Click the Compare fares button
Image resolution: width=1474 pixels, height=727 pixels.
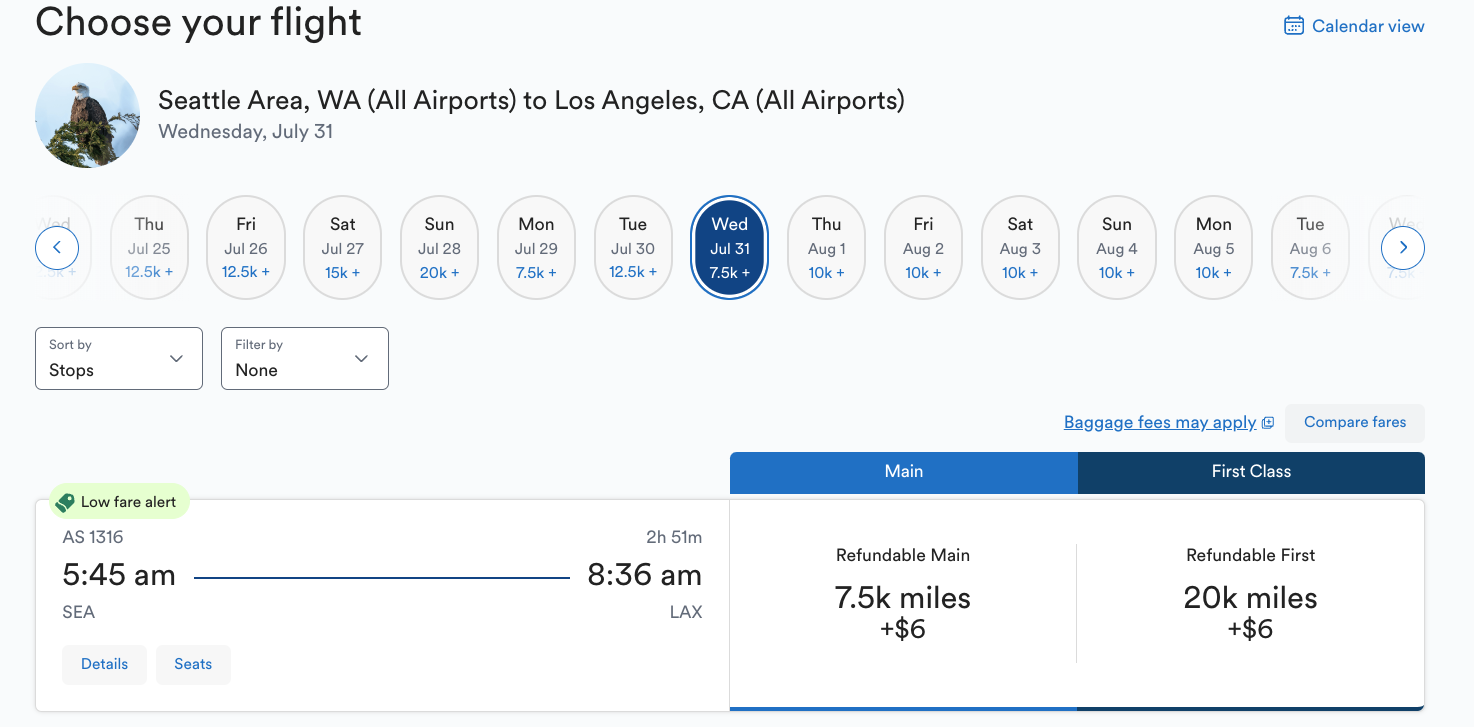[1354, 422]
